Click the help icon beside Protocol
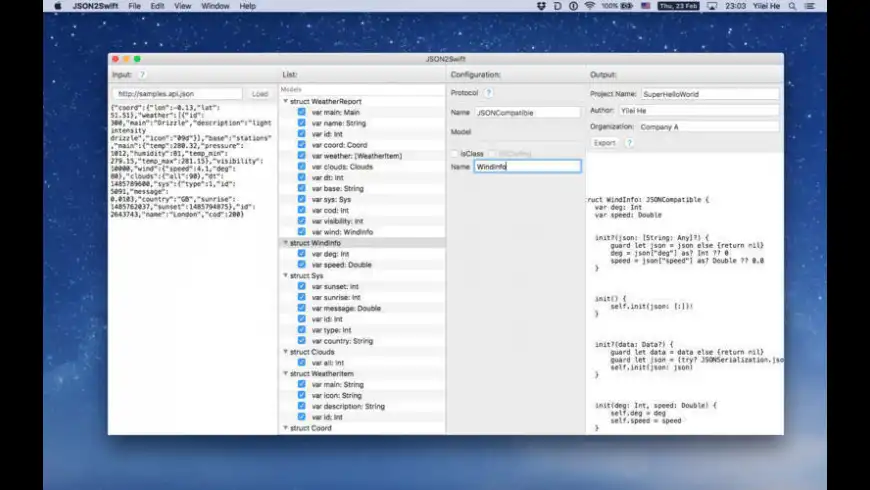The width and height of the screenshot is (870, 490). (489, 93)
